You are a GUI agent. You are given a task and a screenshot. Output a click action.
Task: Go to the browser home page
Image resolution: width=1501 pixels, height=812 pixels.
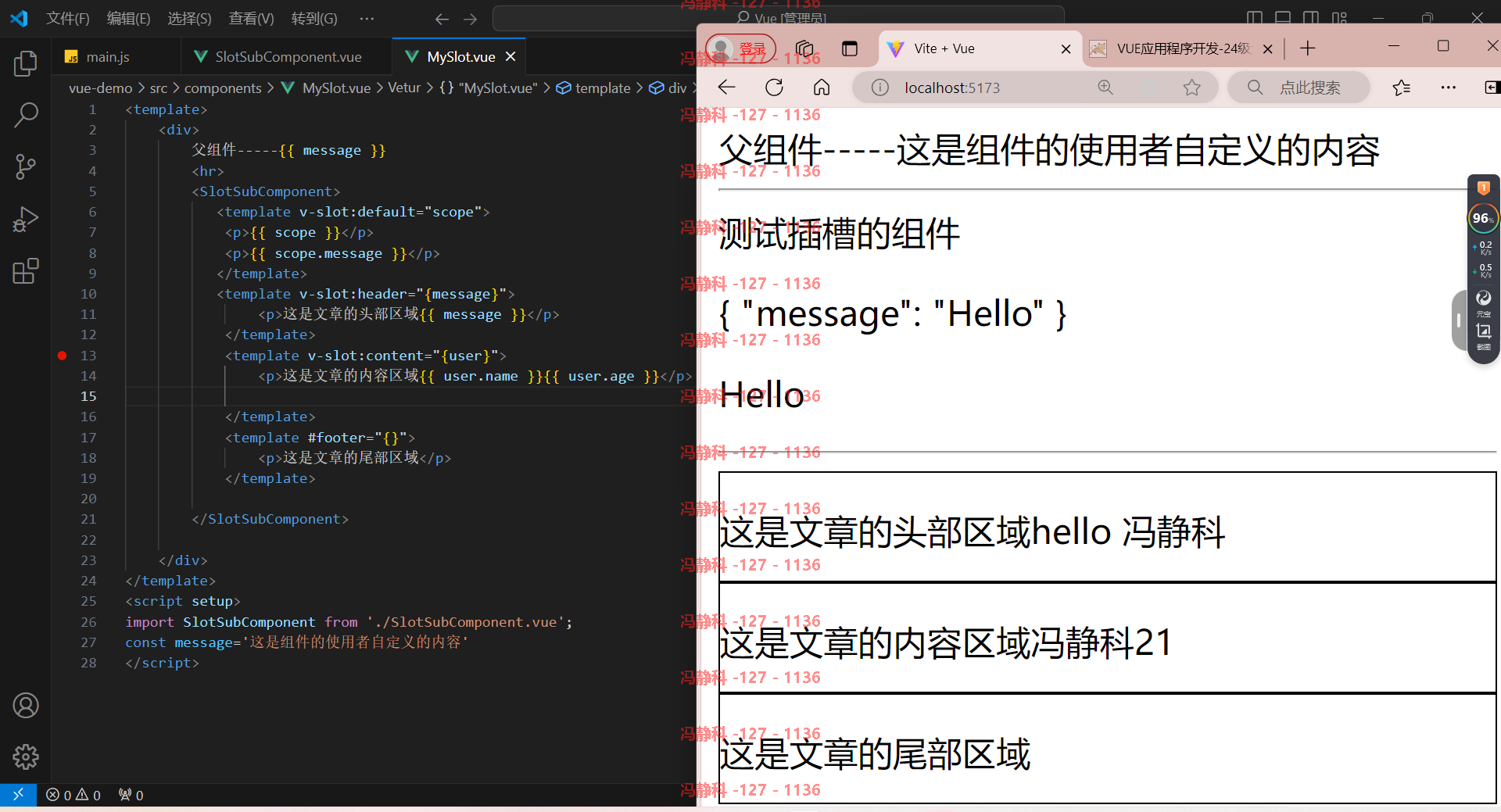(822, 88)
